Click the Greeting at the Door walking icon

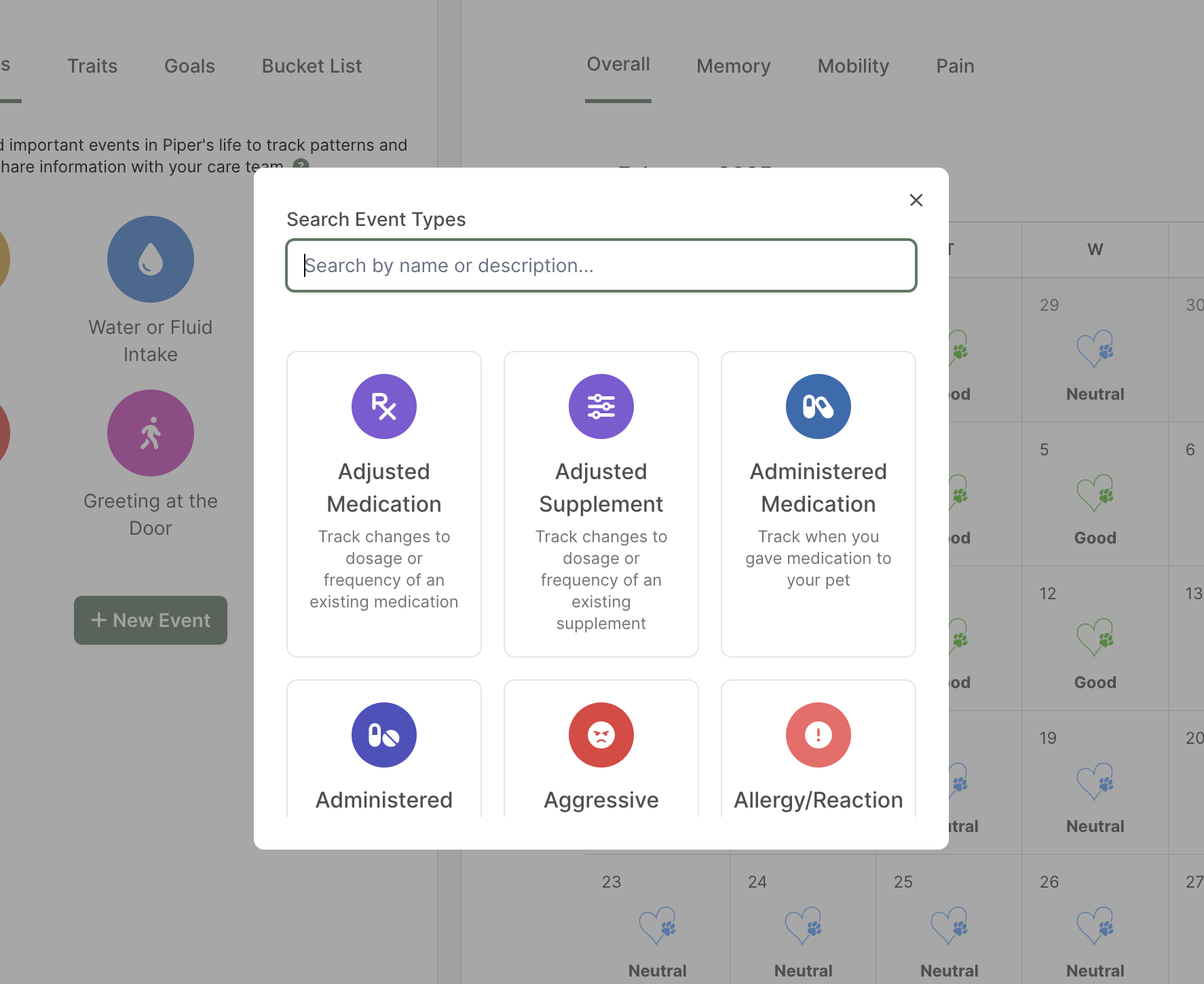[x=151, y=433]
